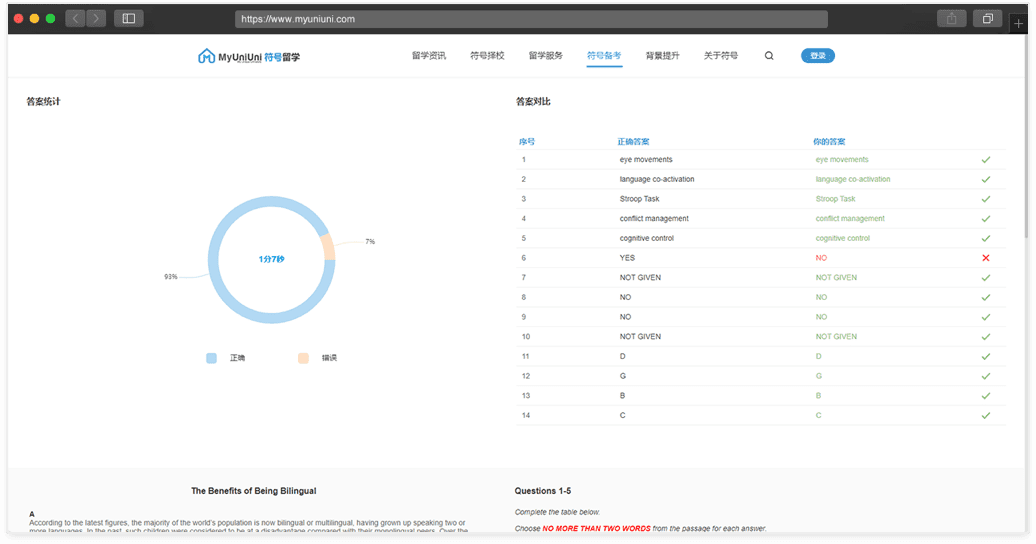Open the tab overview icon
The height and width of the screenshot is (544, 1036).
(987, 19)
